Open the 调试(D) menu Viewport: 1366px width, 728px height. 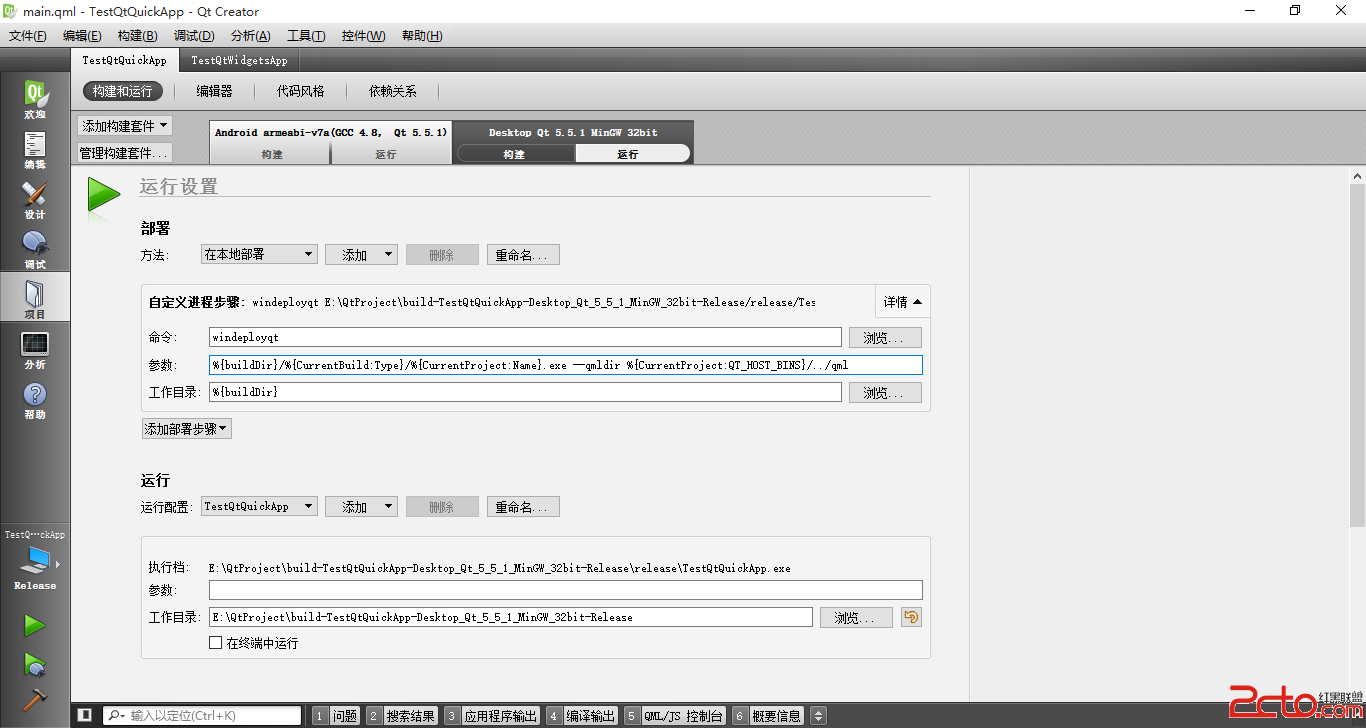[194, 35]
